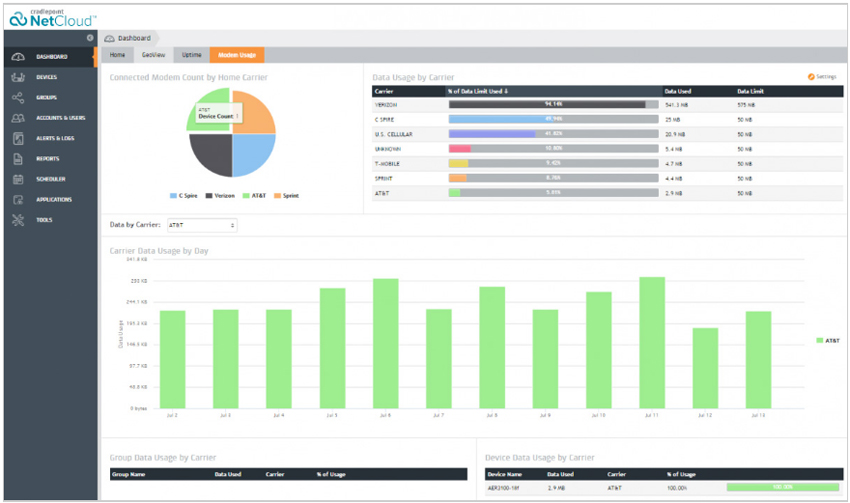This screenshot has height=503, width=850.
Task: Click the 575 MB data limit value
Action: pyautogui.click(x=746, y=105)
